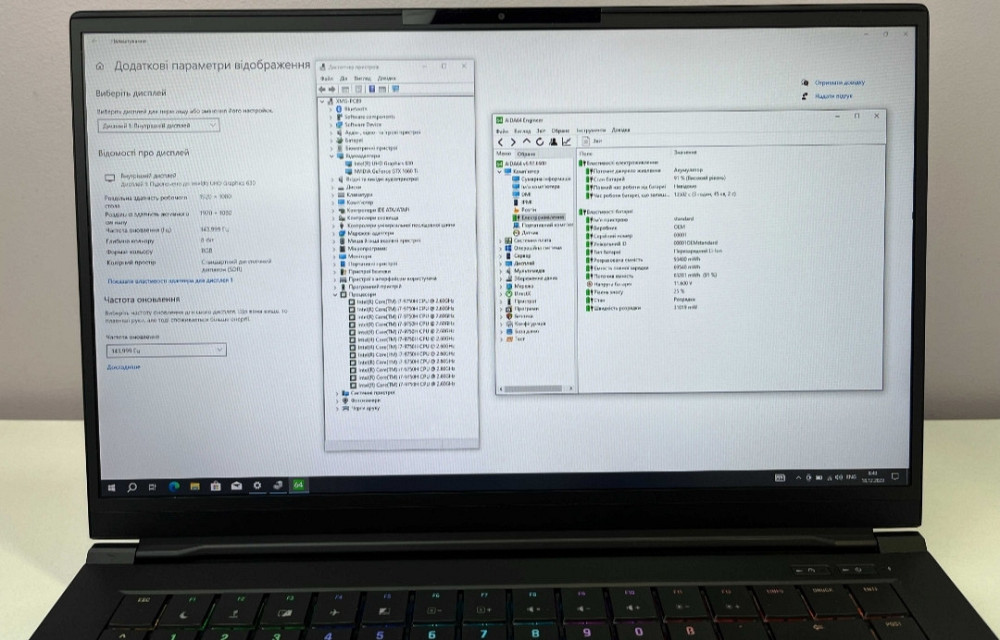Open the display selection dropdown
Viewport: 1000px width, 640px height.
pyautogui.click(x=159, y=125)
